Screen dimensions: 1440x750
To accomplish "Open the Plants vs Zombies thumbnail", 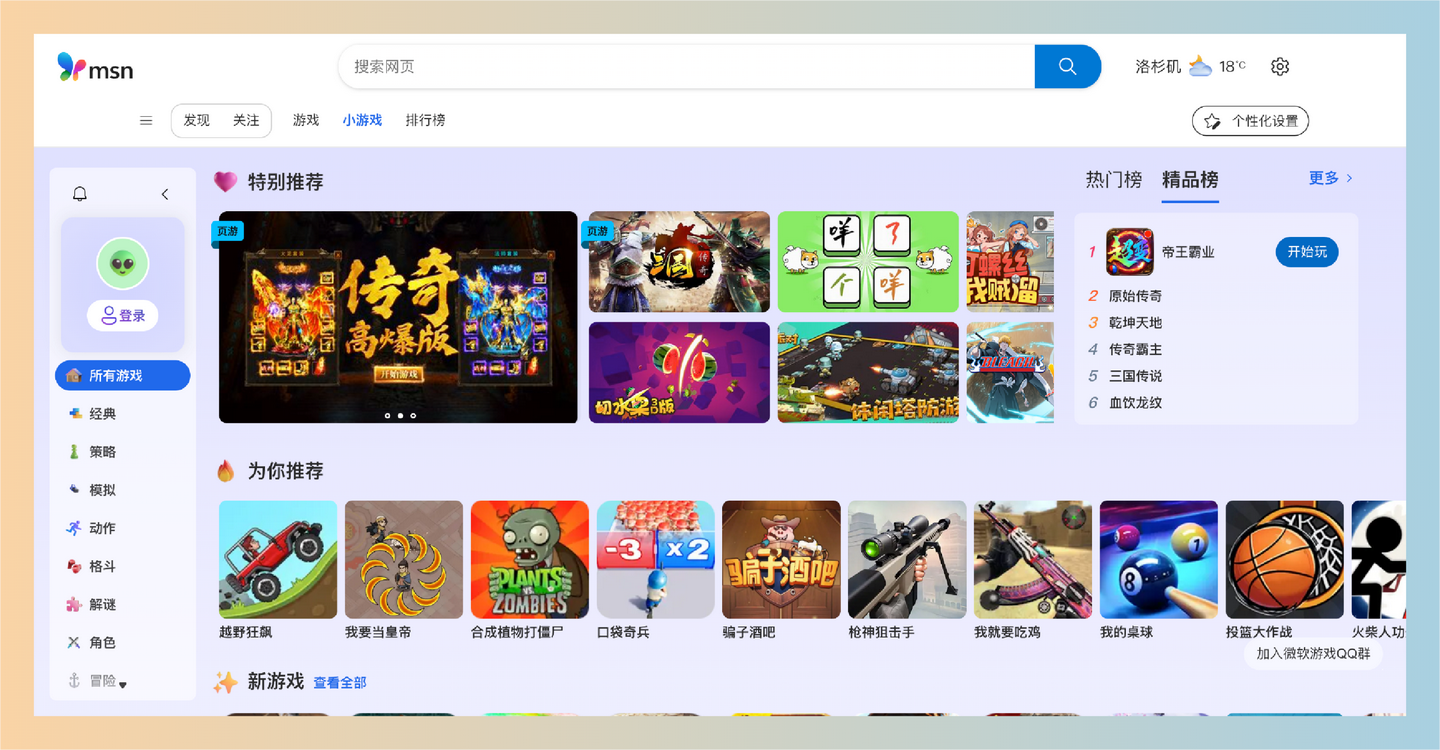I will (x=530, y=560).
